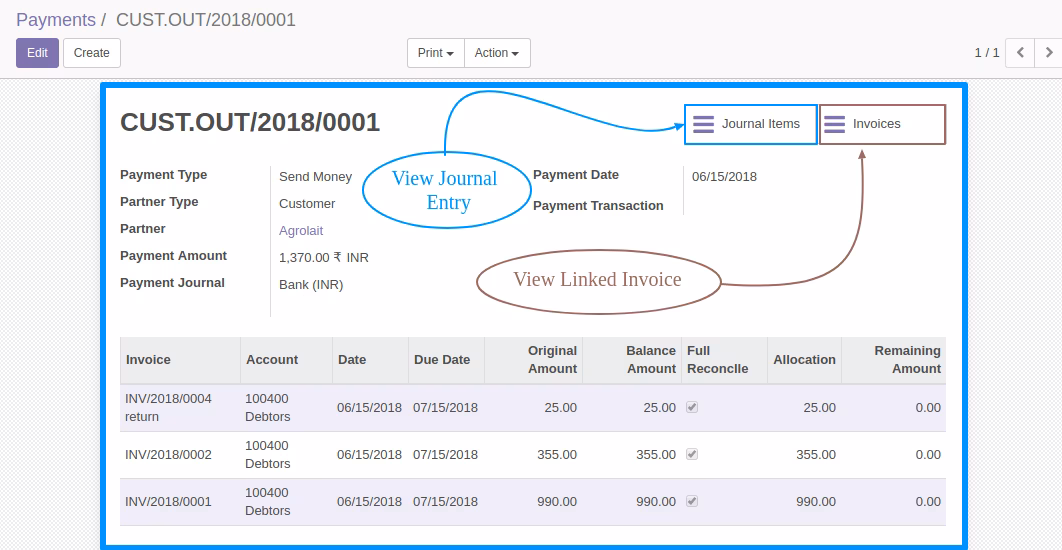Toggle Full Reconcile for INV/2018/0001
The width and height of the screenshot is (1062, 550).
click(x=692, y=501)
